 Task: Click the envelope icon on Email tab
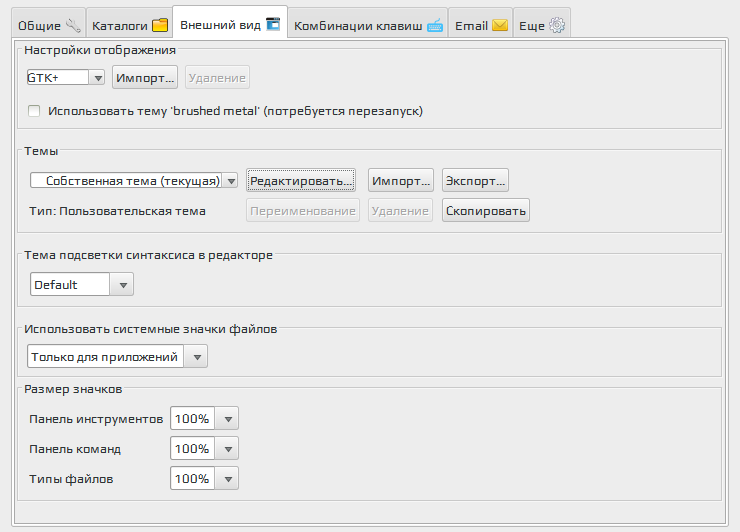pyautogui.click(x=500, y=25)
